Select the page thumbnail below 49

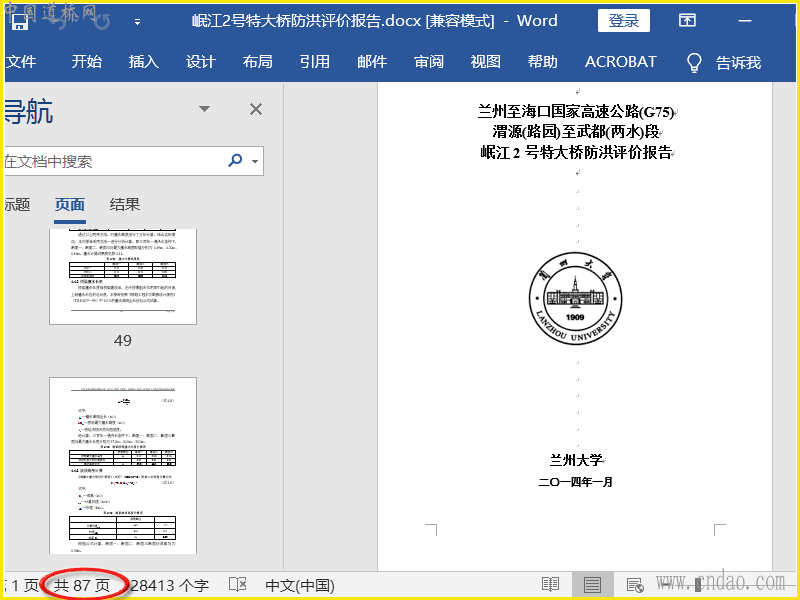point(123,465)
